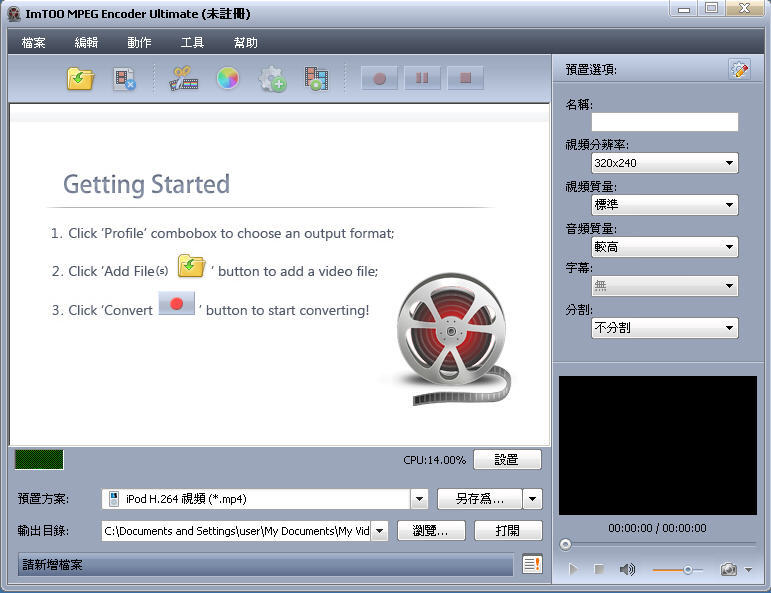Open the log icon in status bar

pyautogui.click(x=532, y=565)
